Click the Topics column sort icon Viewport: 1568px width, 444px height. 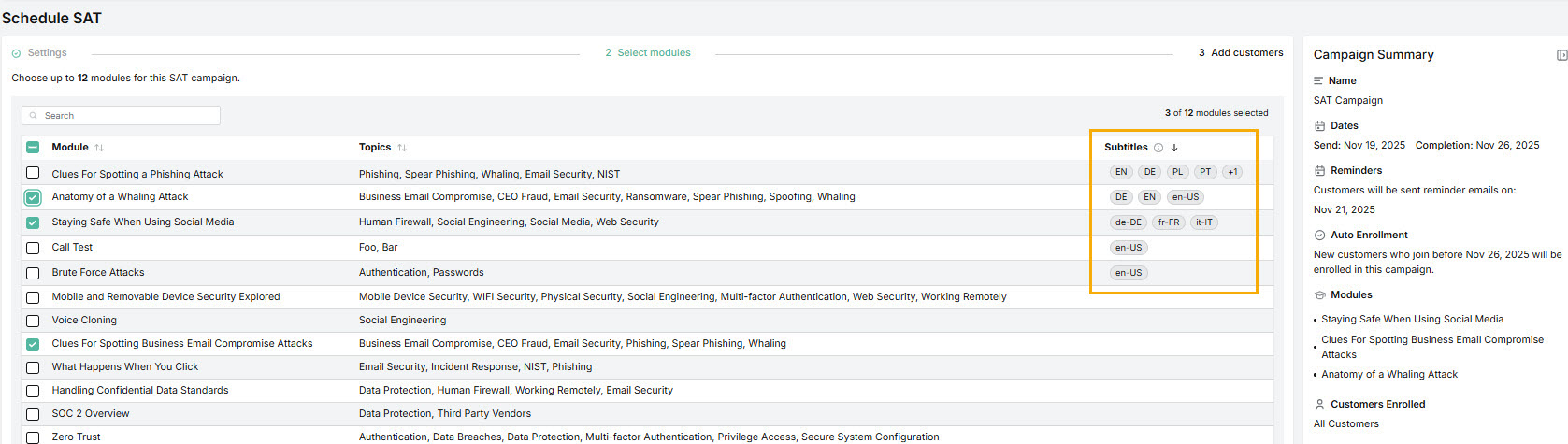pos(402,148)
